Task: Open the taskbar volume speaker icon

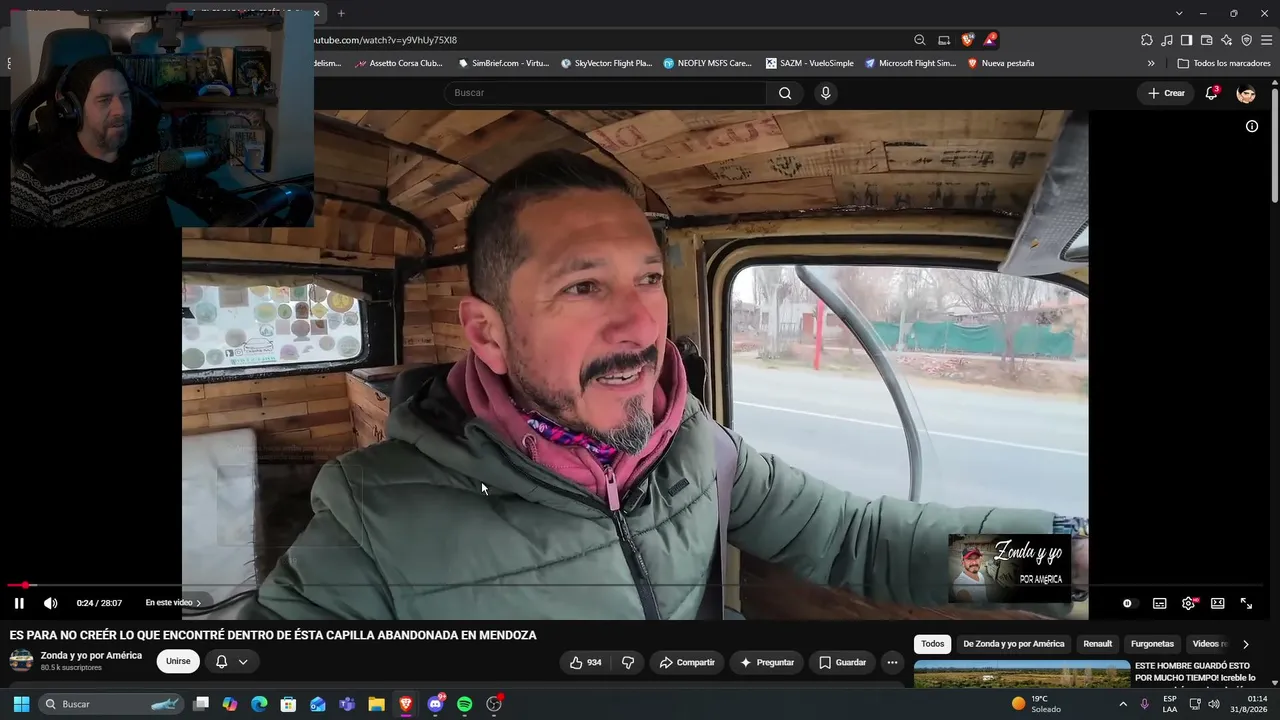Action: tap(1214, 704)
